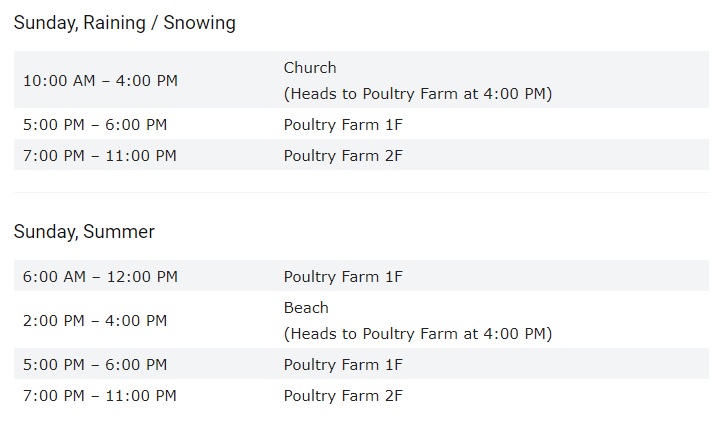Viewport: 719px width, 429px height.
Task: Select the 10:00 AM – 4:00 PM time cell
Action: [100, 80]
